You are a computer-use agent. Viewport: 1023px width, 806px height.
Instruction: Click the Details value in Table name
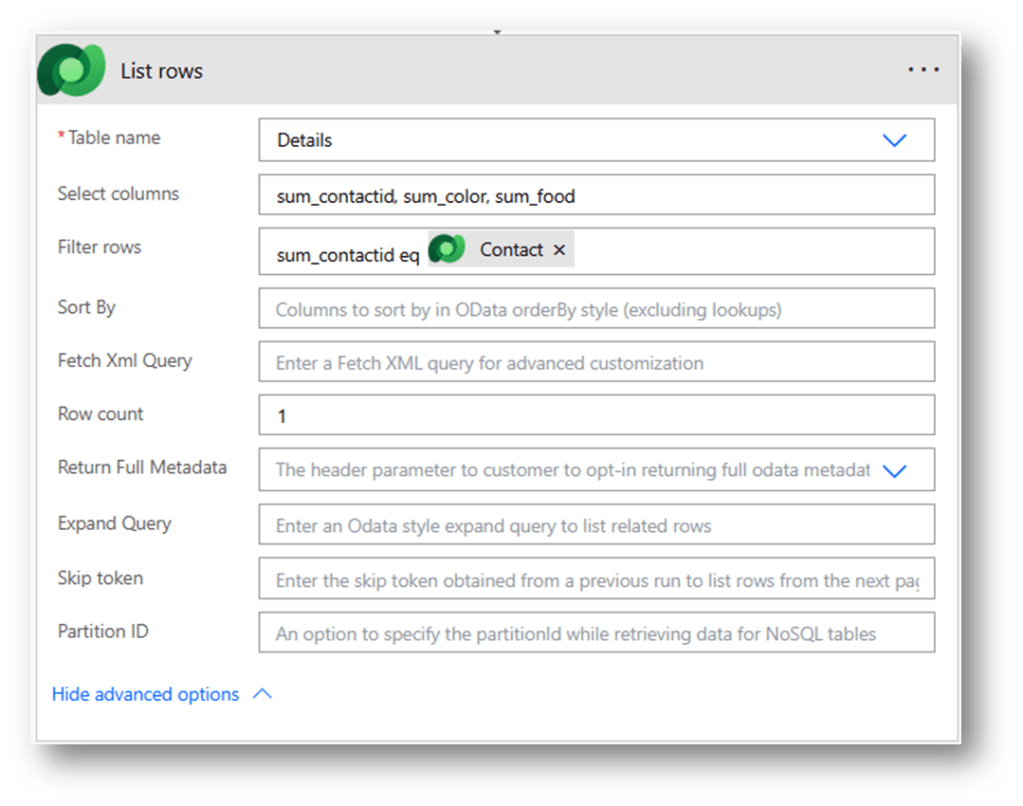[305, 140]
